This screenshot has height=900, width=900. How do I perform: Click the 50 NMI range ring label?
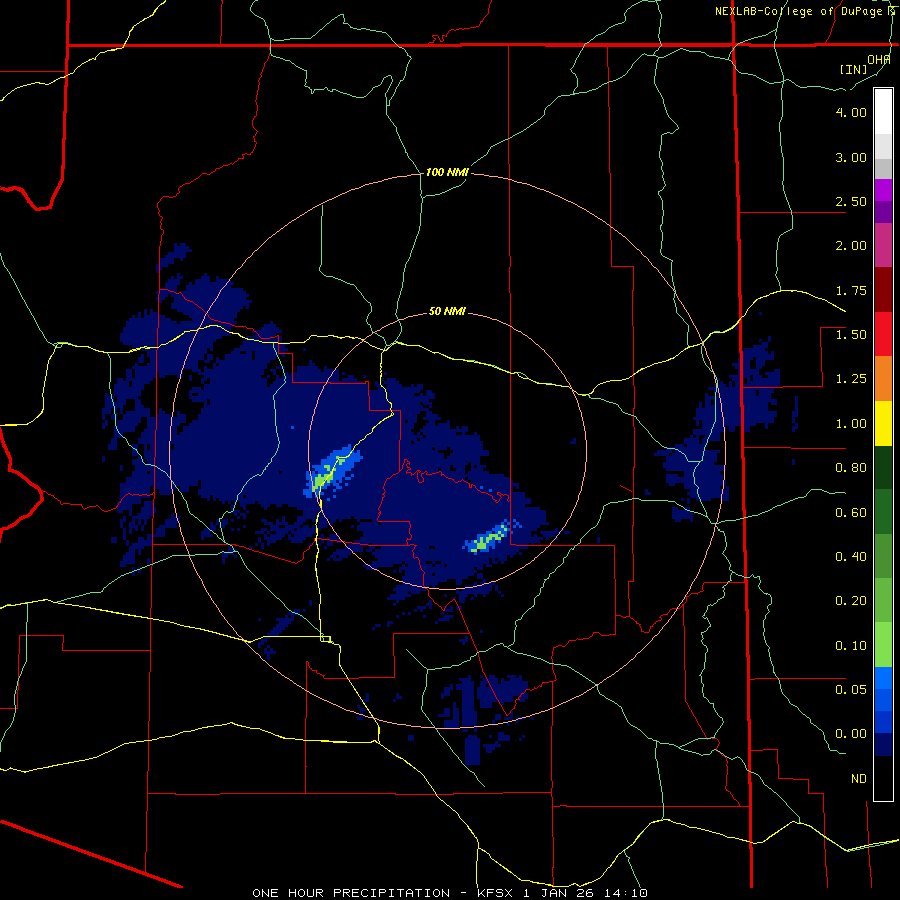[447, 311]
